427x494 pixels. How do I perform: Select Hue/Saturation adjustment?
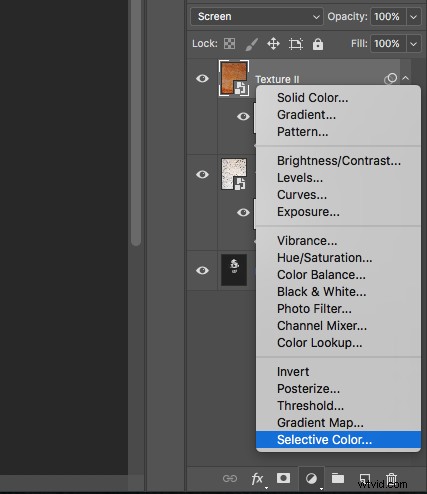point(338,258)
